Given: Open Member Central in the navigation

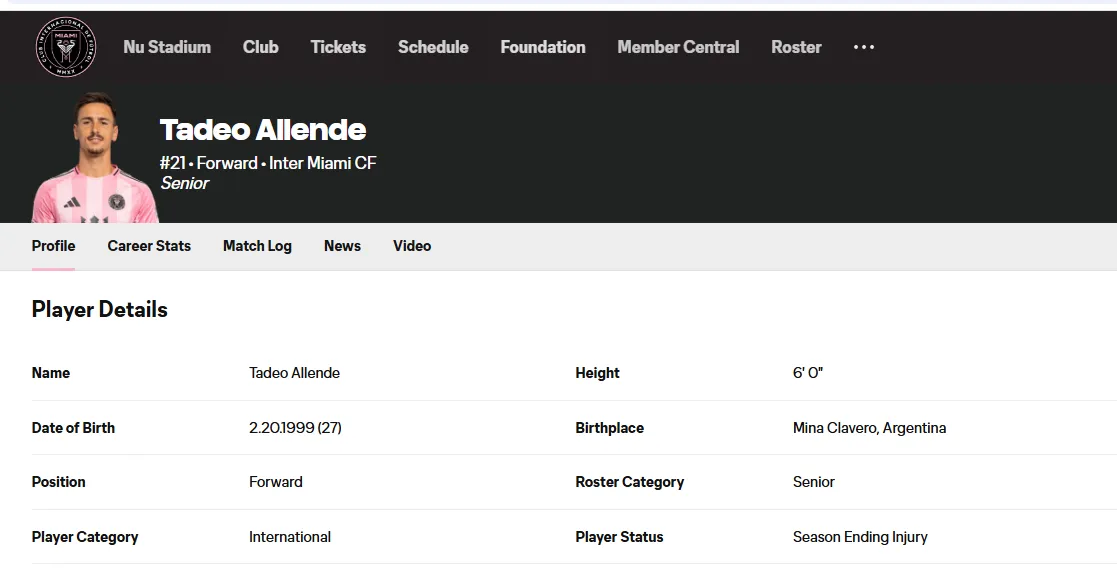Looking at the screenshot, I should tap(678, 47).
